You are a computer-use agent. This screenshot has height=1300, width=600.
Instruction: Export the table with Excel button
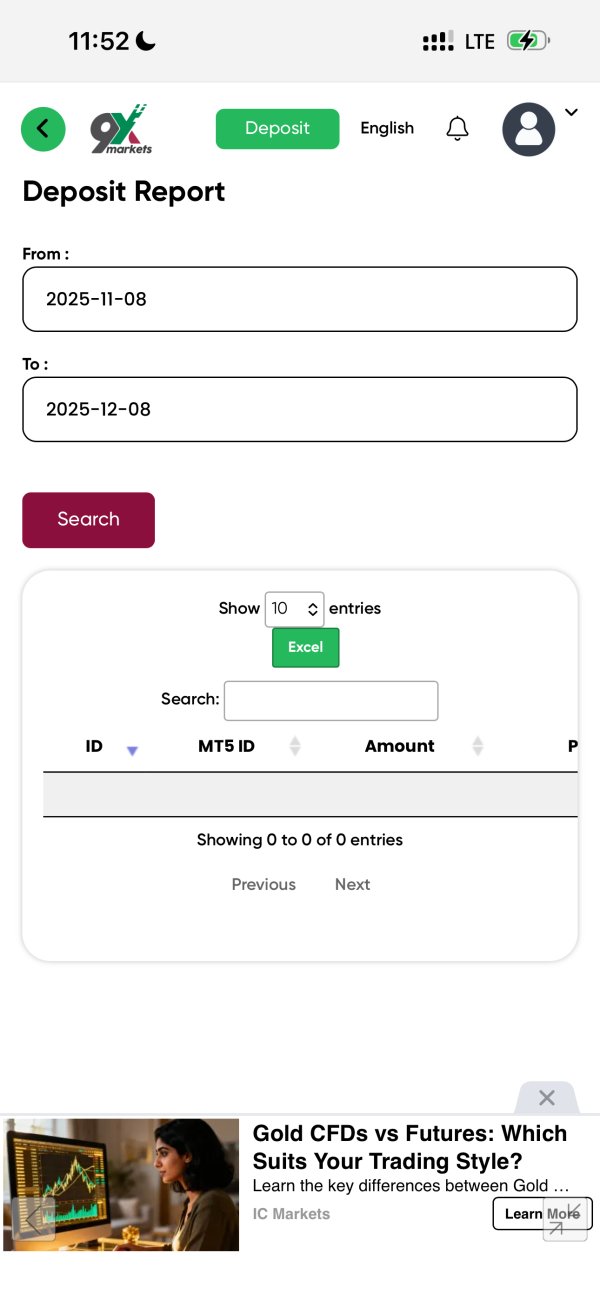[x=305, y=647]
